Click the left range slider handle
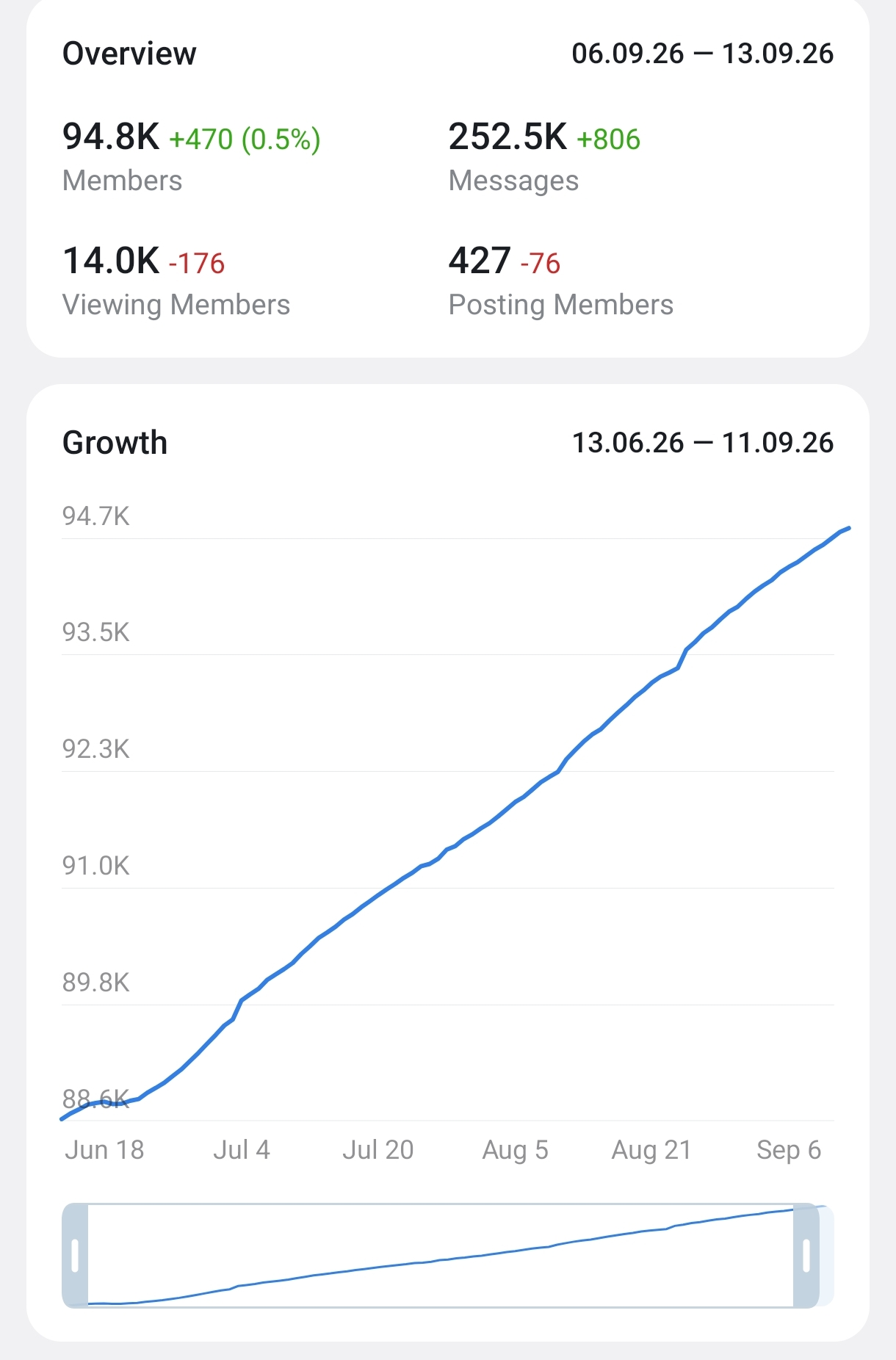Viewport: 896px width, 1360px height. coord(75,1256)
